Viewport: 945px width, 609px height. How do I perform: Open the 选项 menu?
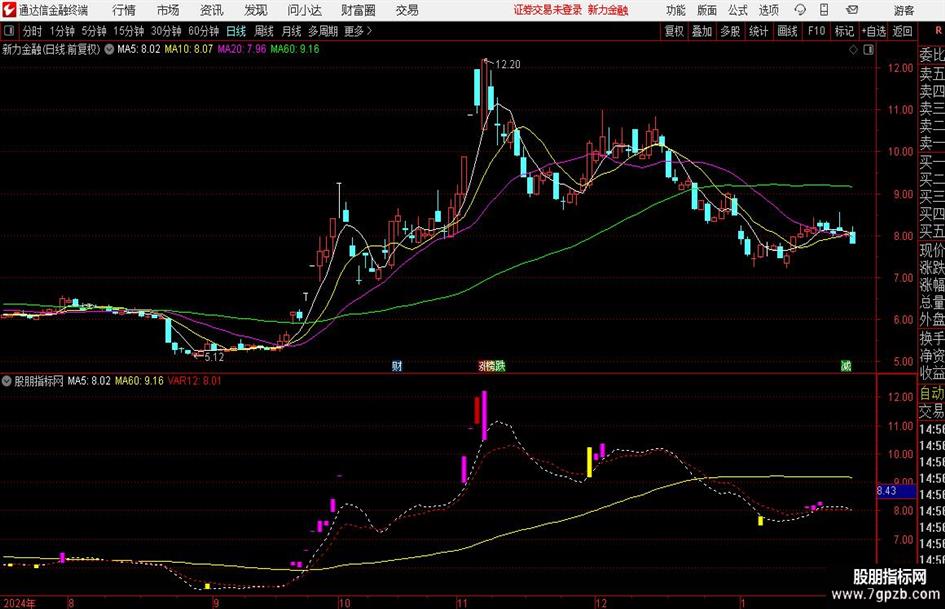click(768, 10)
